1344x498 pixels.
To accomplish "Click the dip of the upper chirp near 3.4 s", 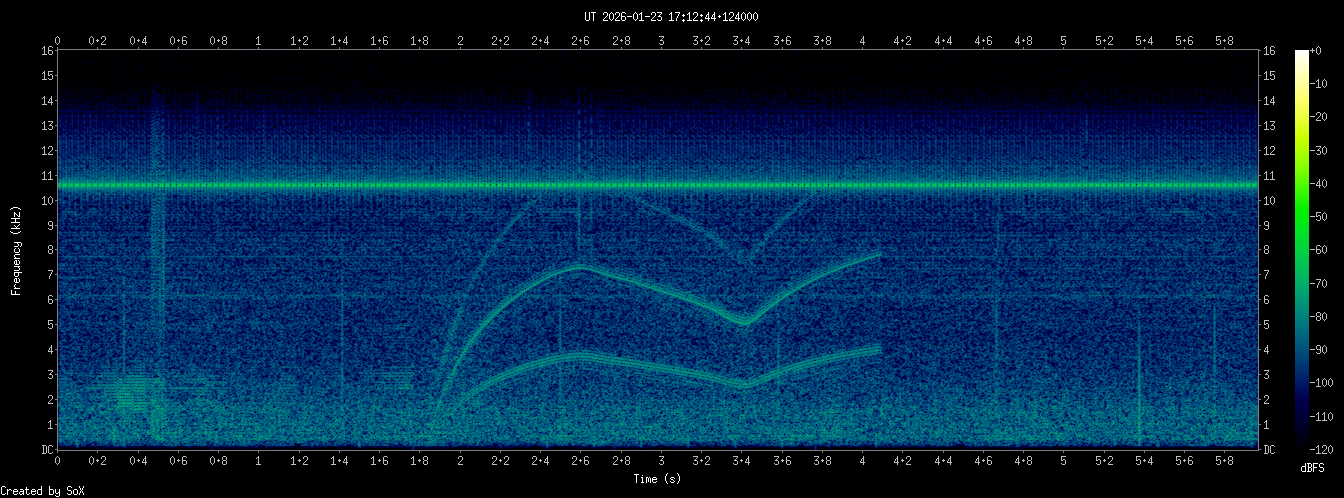I will tap(743, 322).
